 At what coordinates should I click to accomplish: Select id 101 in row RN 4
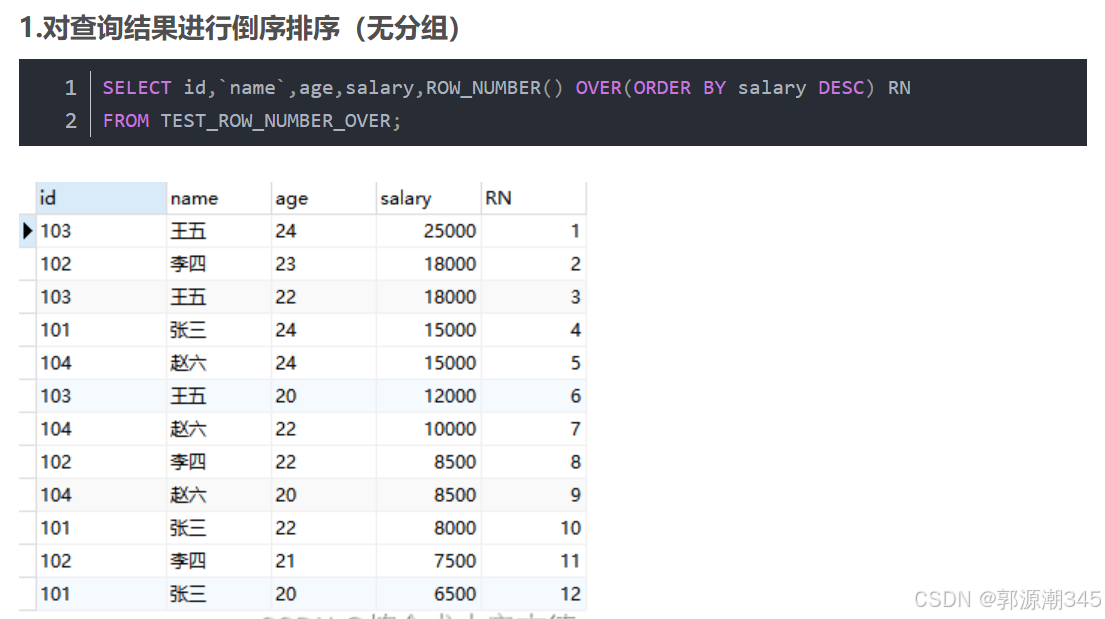[101, 329]
